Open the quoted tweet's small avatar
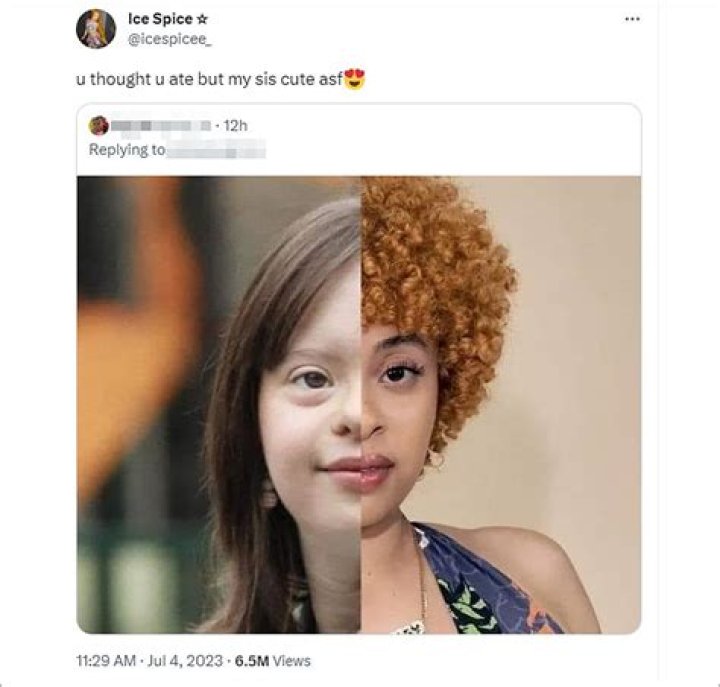 pyautogui.click(x=98, y=126)
